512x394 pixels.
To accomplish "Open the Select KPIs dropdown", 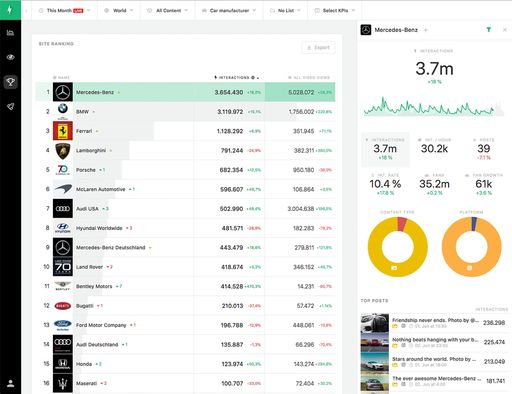I will pos(335,10).
